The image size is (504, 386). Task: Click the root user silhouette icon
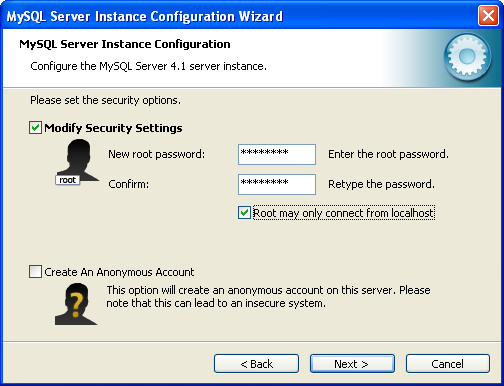pos(77,161)
